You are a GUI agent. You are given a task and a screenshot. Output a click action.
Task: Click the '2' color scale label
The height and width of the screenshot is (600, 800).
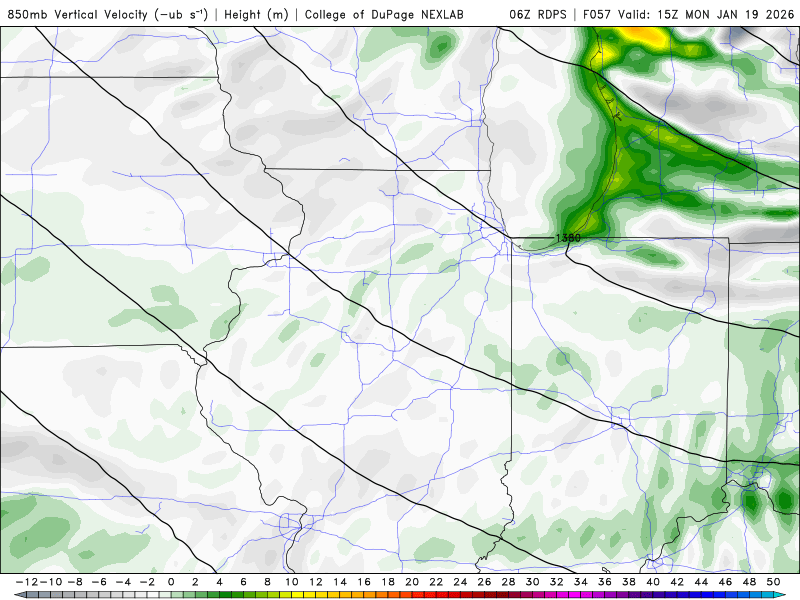[x=195, y=582]
